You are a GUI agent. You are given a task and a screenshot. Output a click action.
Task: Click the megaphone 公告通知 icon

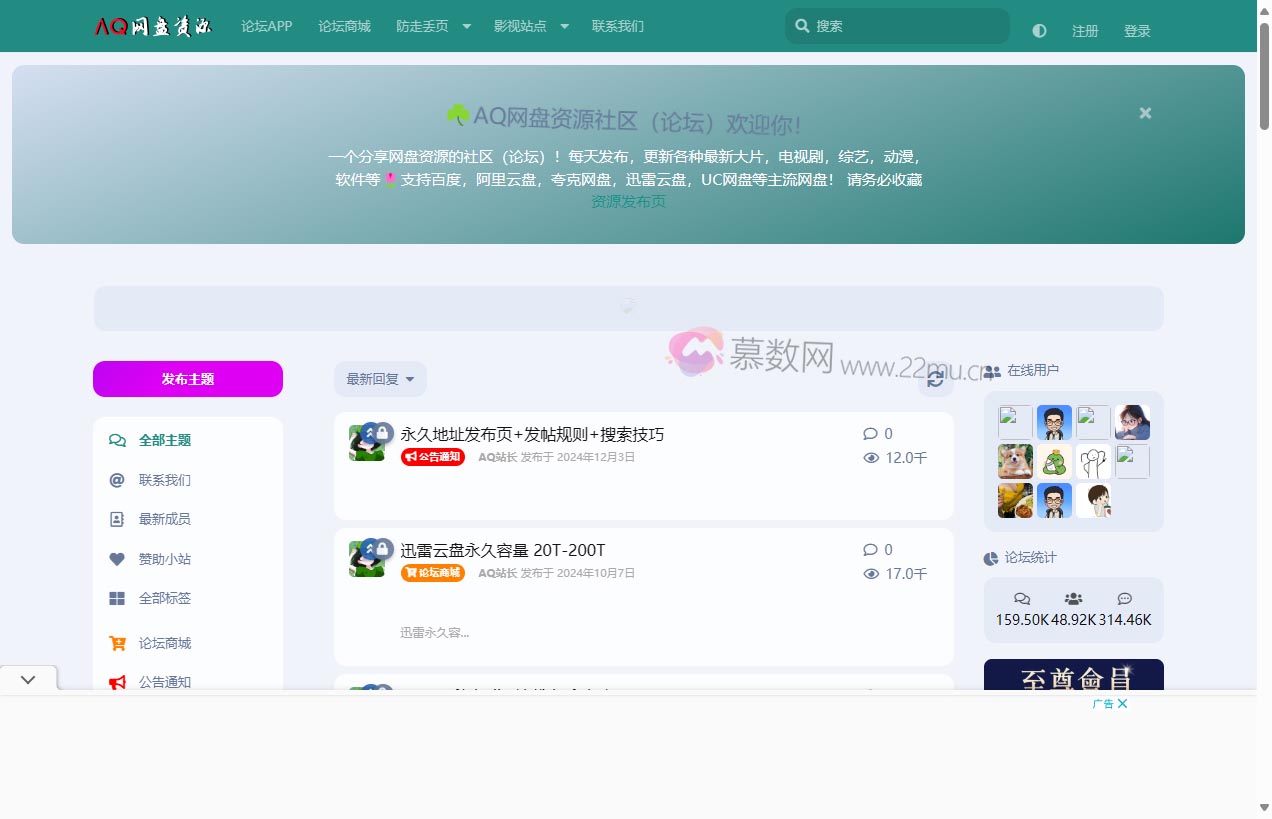(117, 682)
